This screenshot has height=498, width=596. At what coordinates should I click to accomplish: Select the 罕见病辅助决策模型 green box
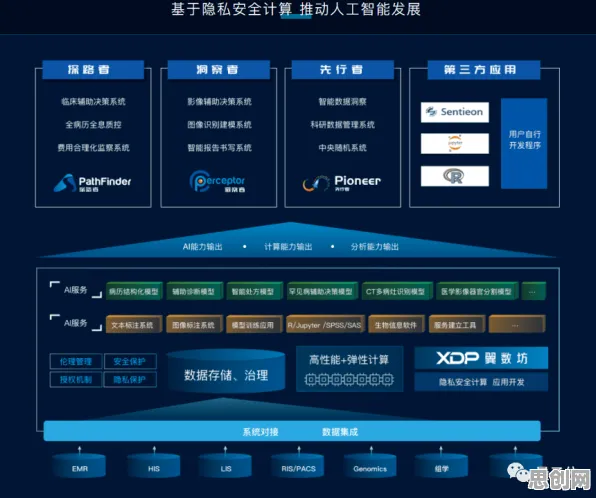pos(322,292)
